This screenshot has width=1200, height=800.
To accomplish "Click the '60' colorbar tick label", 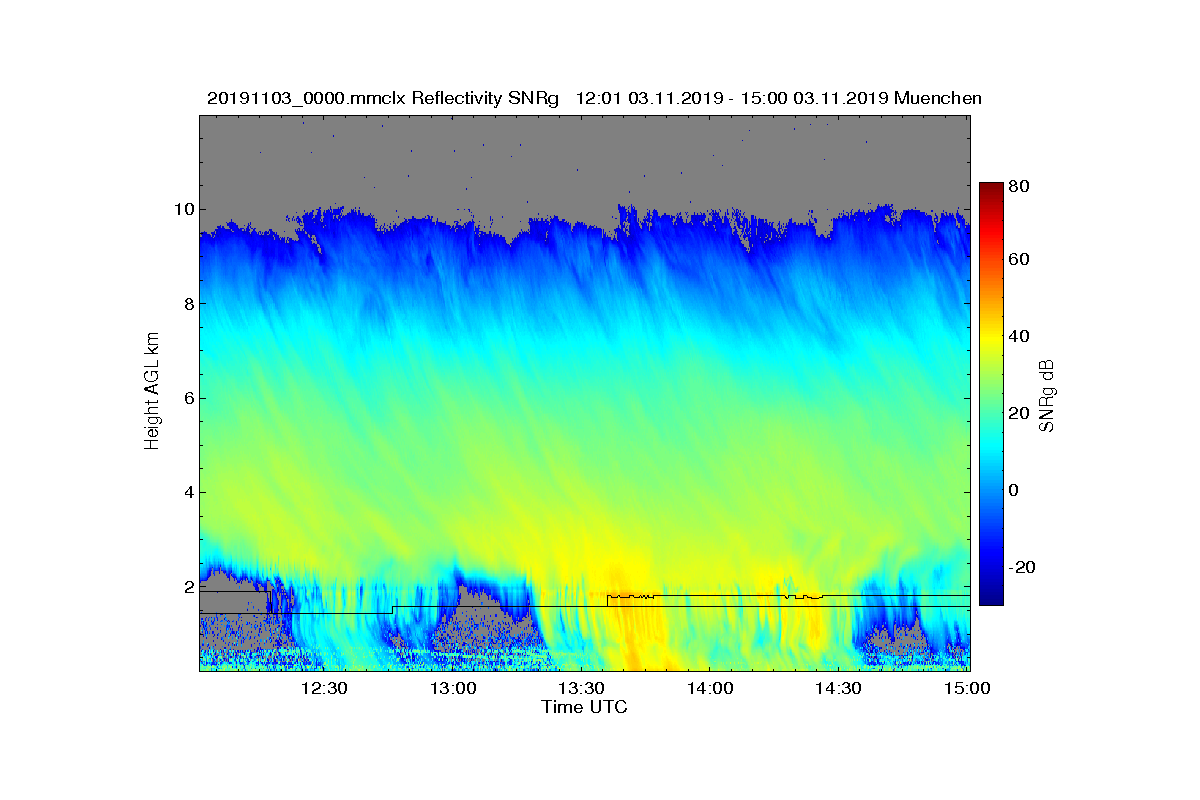I will click(x=1021, y=260).
